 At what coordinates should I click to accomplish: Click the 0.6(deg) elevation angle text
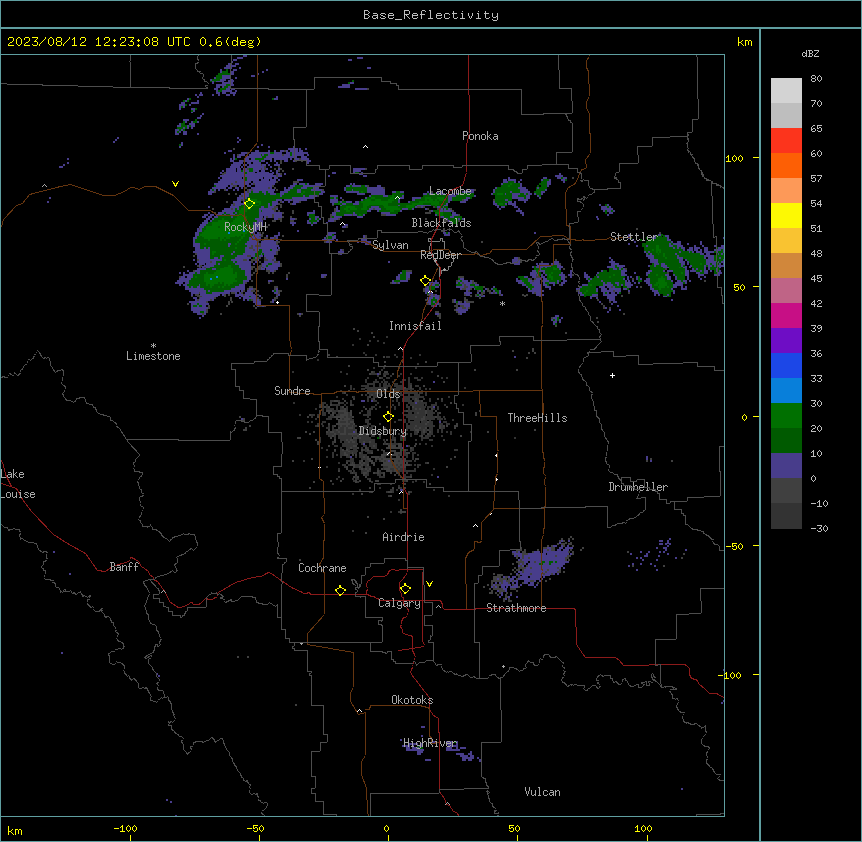click(230, 42)
